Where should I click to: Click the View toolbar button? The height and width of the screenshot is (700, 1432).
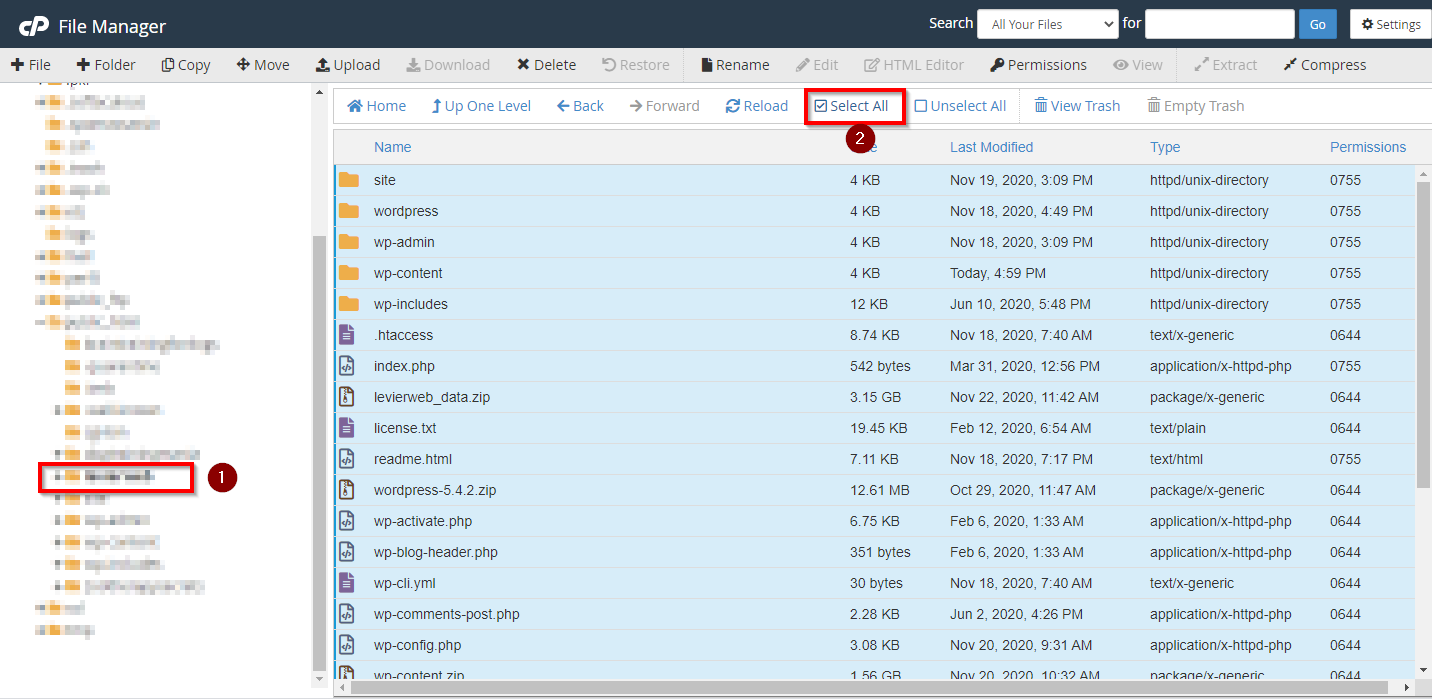tap(1138, 65)
